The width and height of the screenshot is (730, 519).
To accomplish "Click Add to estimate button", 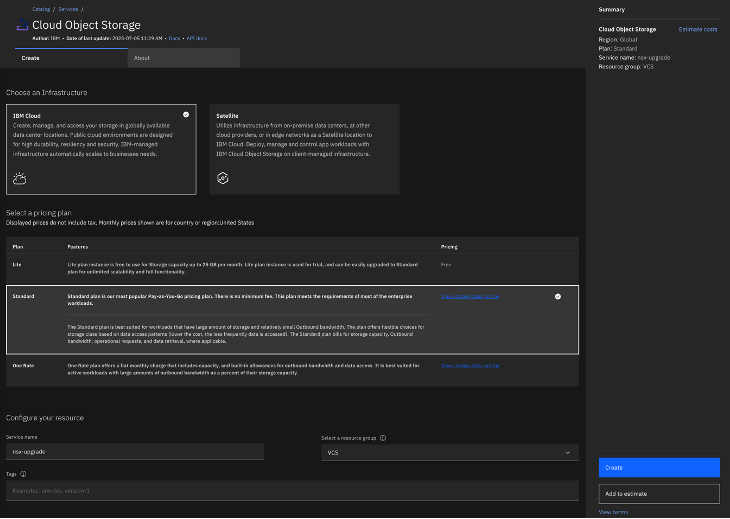I will (x=659, y=494).
